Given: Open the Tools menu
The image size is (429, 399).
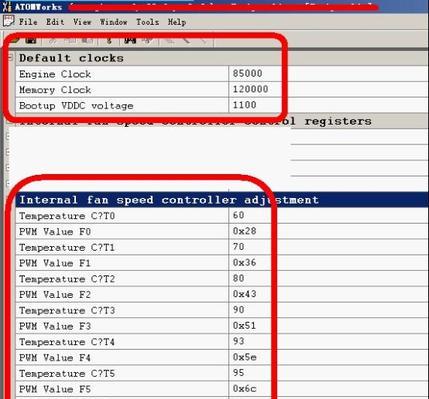Looking at the screenshot, I should (147, 22).
